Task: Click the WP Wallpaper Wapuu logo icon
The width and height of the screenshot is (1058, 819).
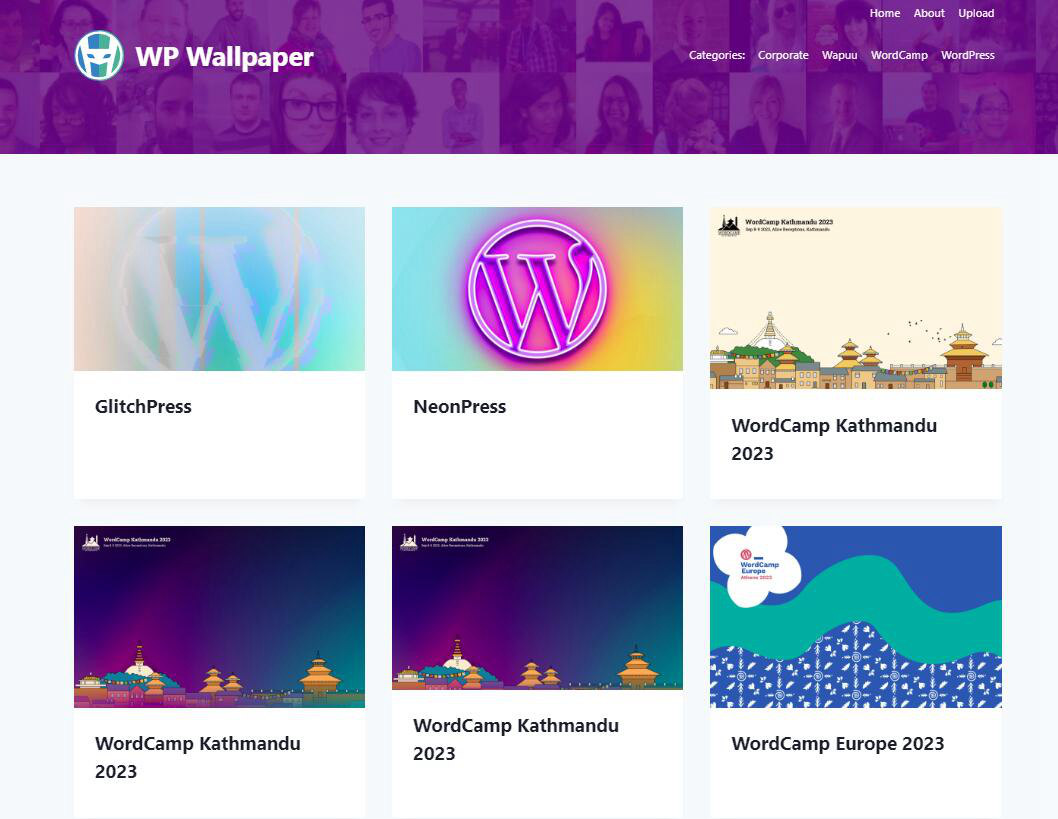Action: [99, 55]
